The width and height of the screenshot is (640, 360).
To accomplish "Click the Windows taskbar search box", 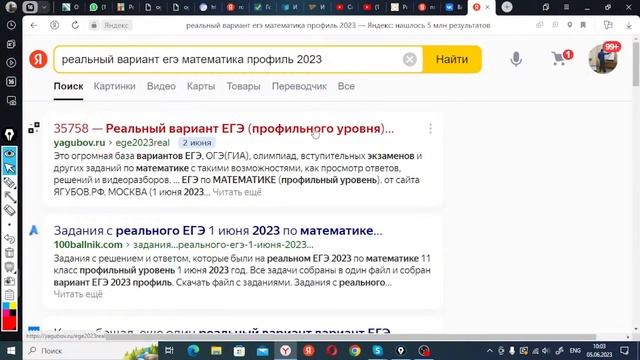I will [x=90, y=351].
